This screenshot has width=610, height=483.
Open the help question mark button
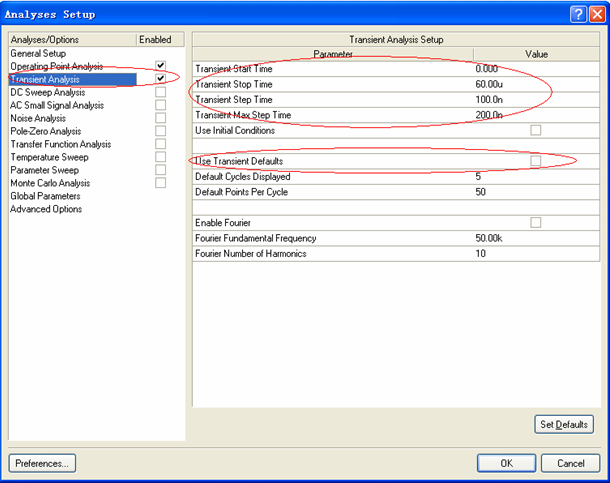point(578,14)
